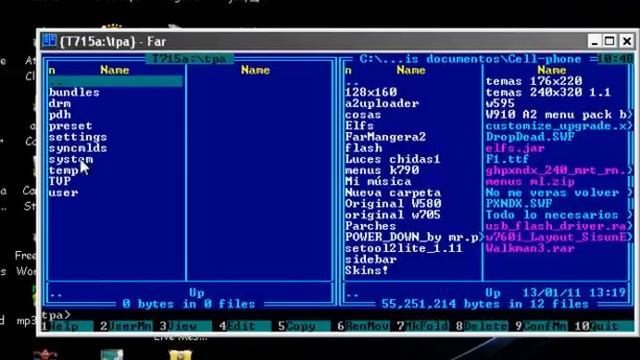Select the F1.ttf font file
This screenshot has width=640, height=360.
[x=507, y=159]
